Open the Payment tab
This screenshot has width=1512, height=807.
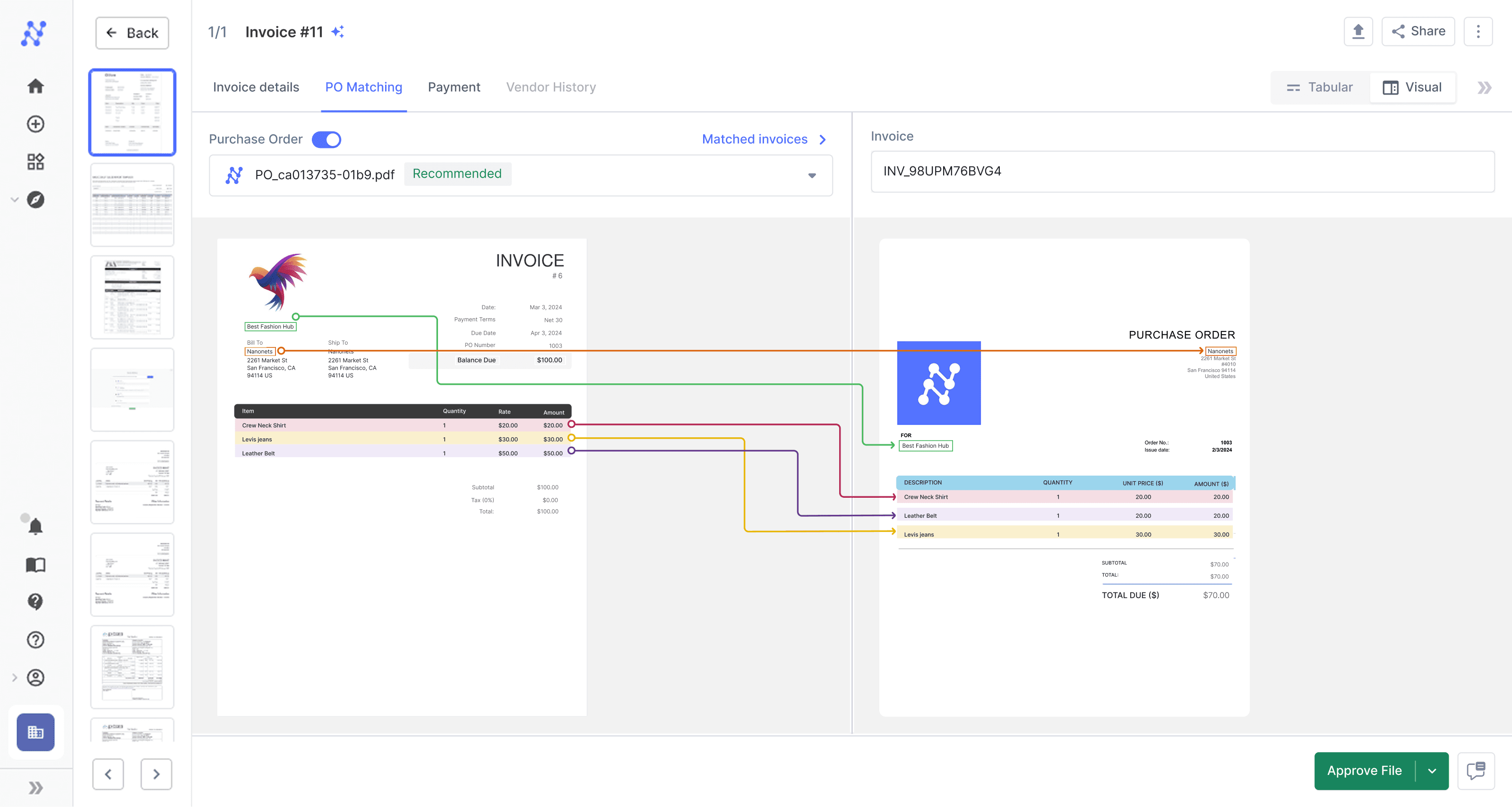(x=454, y=87)
